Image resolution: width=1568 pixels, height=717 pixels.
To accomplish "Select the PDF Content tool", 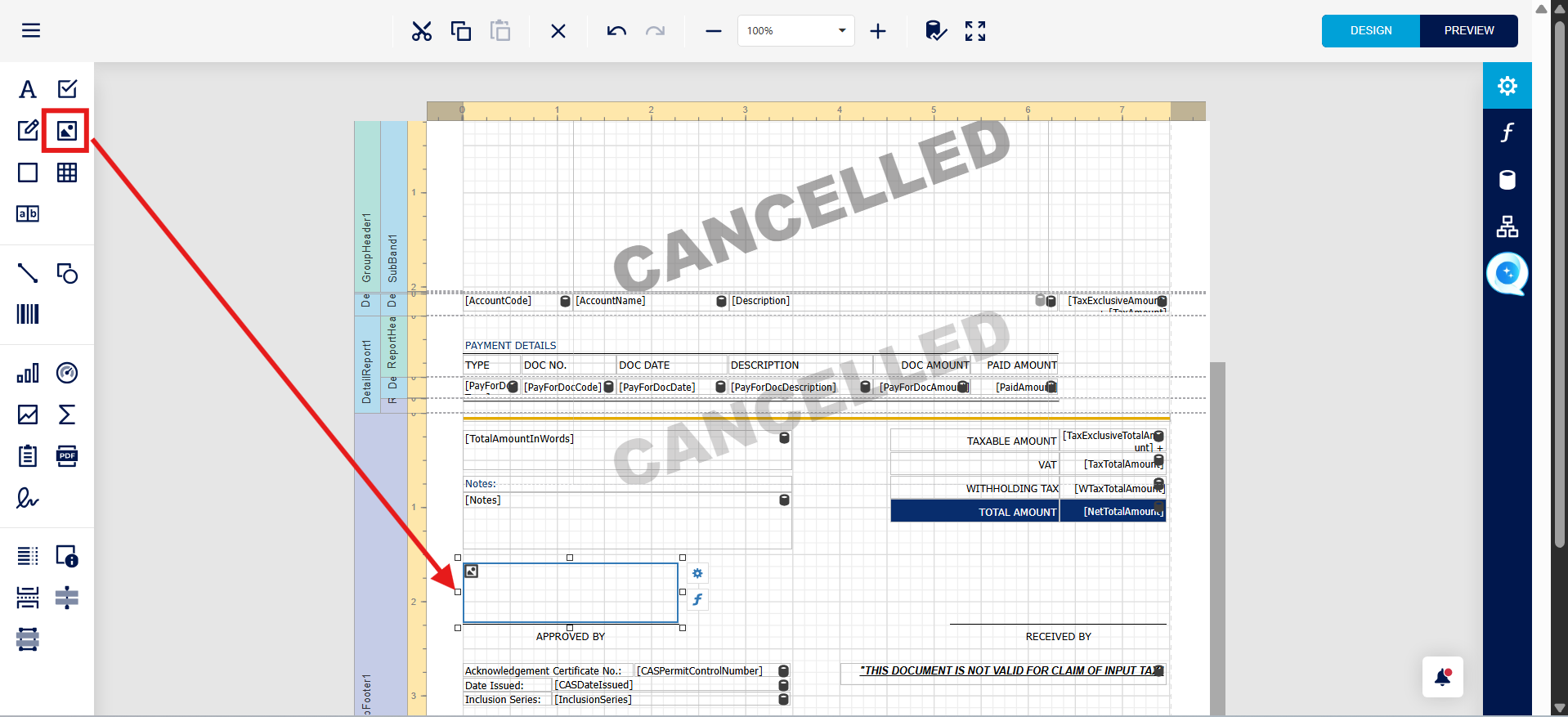I will (67, 455).
